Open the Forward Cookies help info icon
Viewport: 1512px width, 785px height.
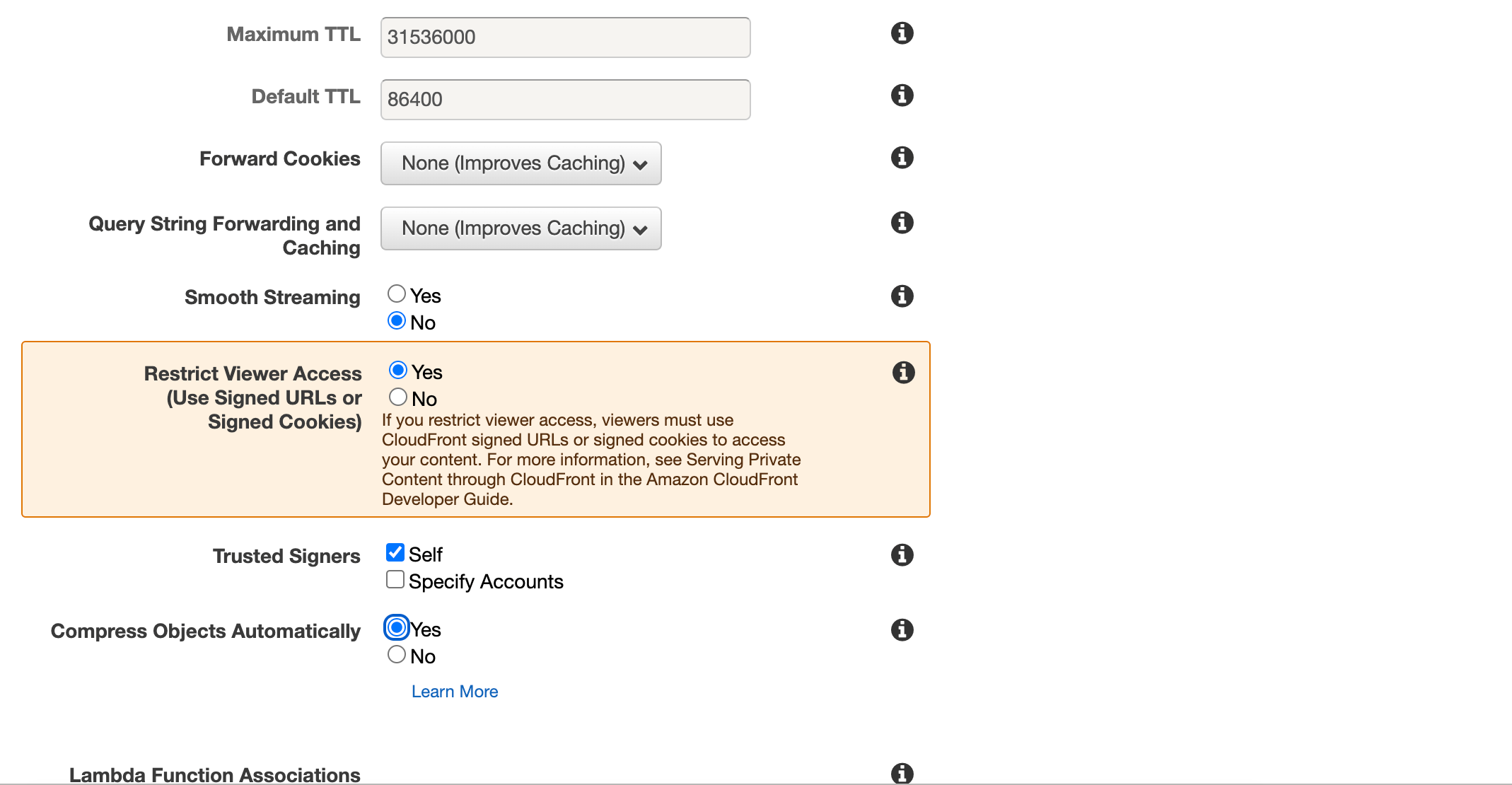902,158
